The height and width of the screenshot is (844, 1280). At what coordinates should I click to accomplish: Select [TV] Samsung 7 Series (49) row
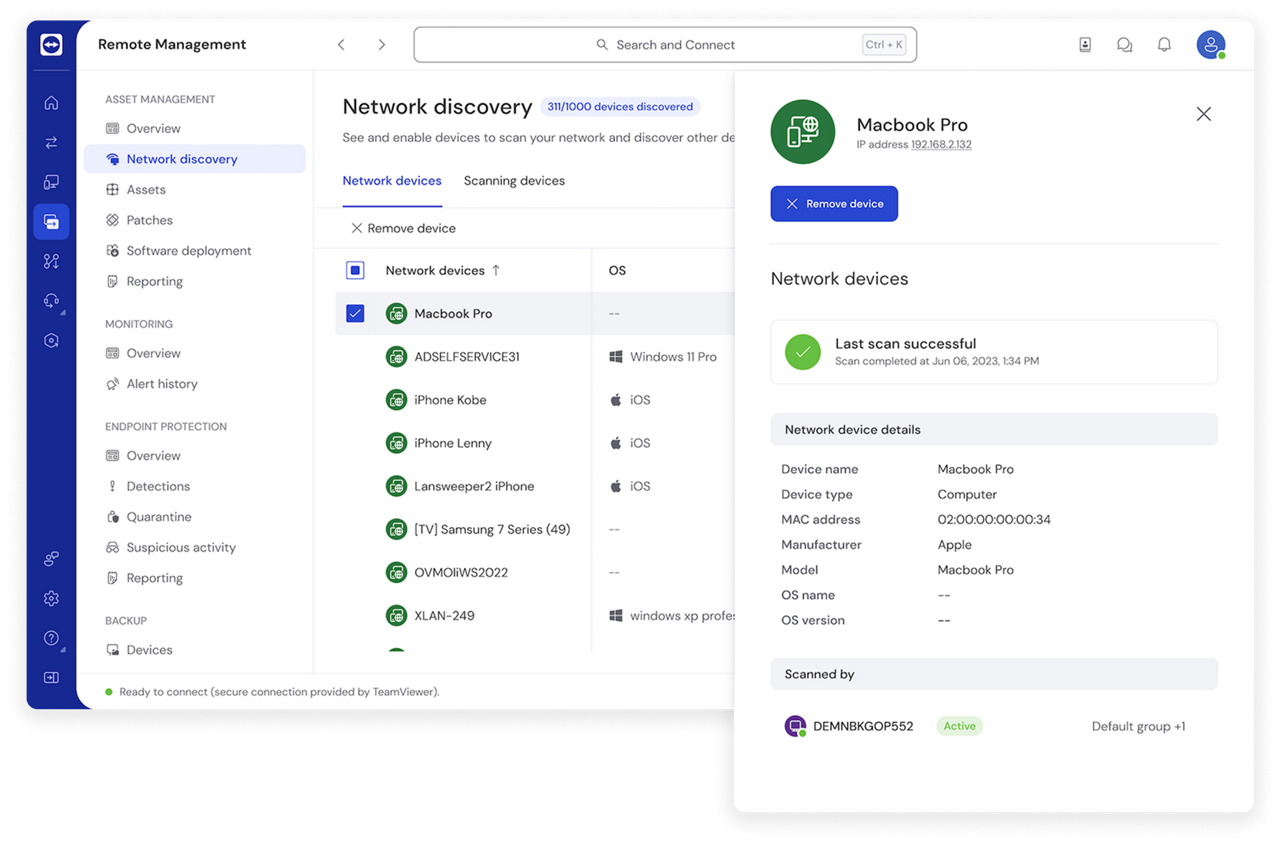(x=535, y=529)
